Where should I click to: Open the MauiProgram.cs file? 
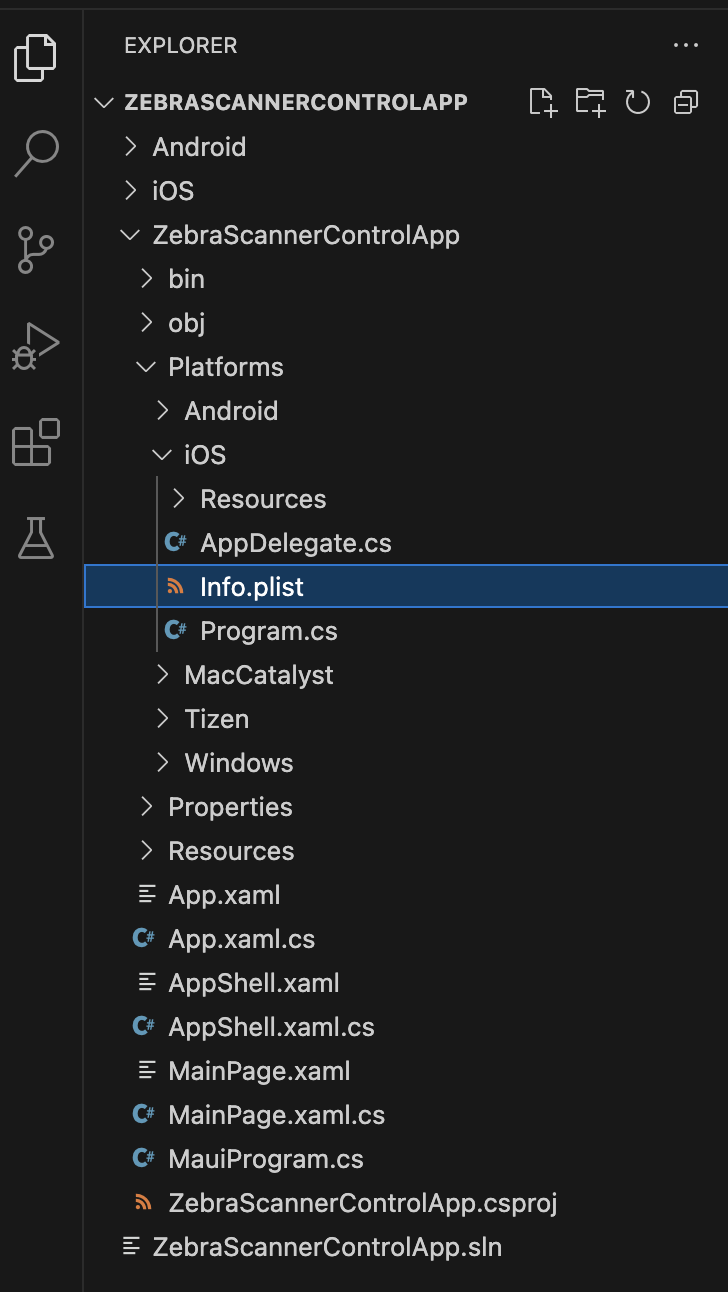(x=265, y=1159)
